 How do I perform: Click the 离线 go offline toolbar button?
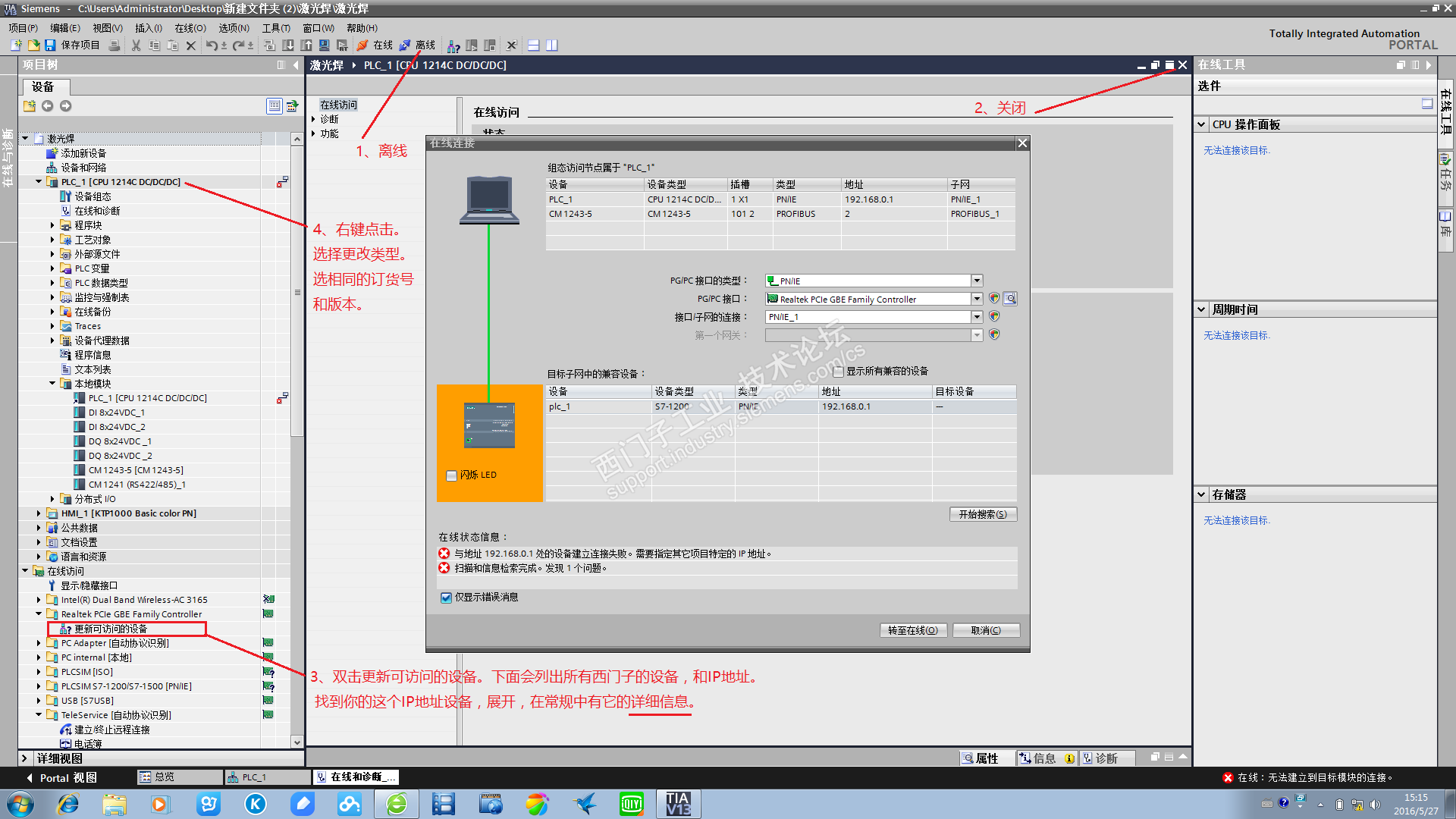click(418, 45)
